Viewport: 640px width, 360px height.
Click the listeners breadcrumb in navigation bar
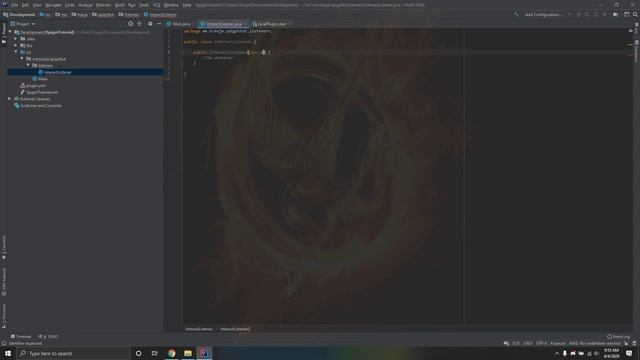(x=129, y=15)
